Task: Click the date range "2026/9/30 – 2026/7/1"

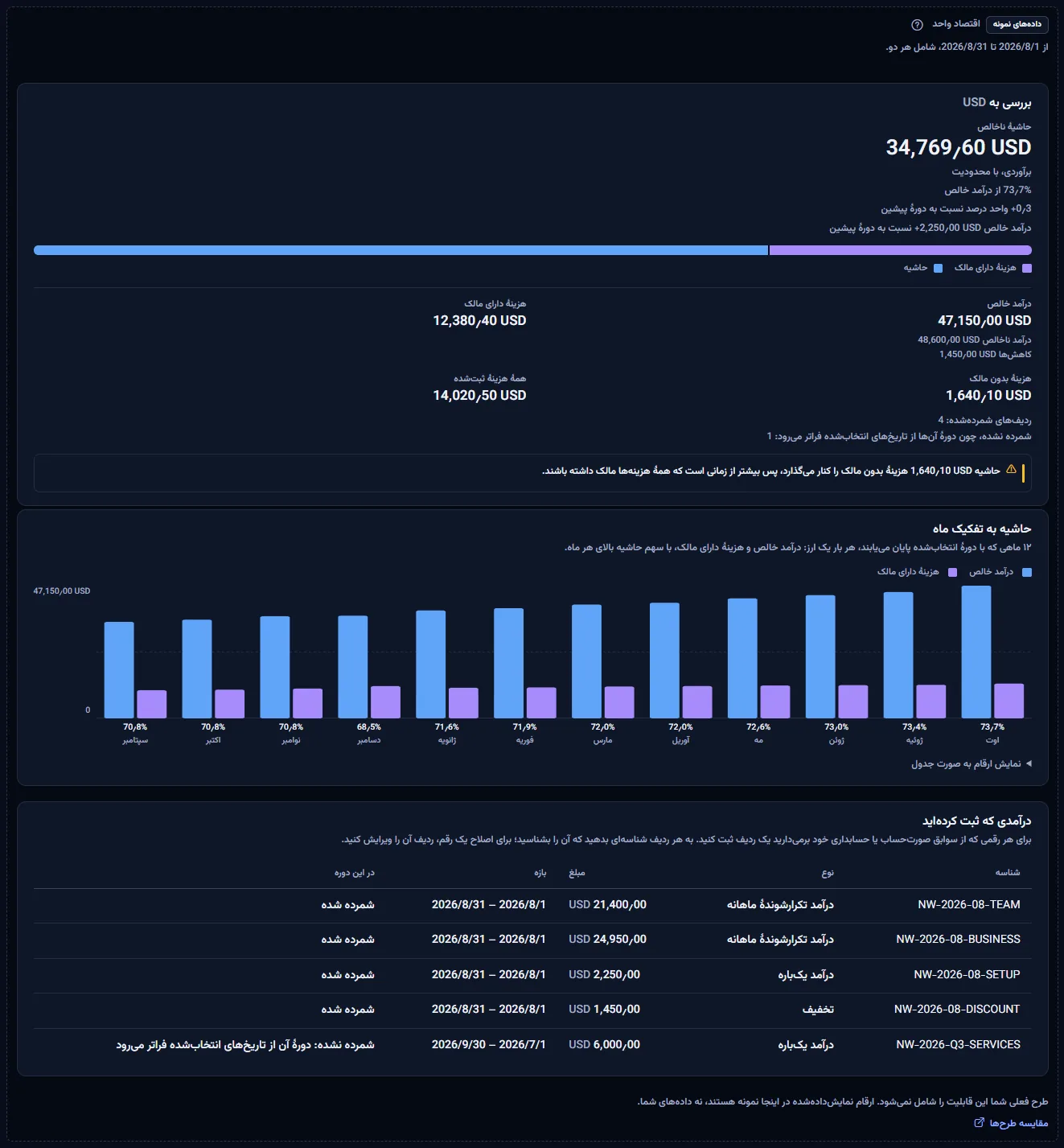Action: [x=488, y=1045]
